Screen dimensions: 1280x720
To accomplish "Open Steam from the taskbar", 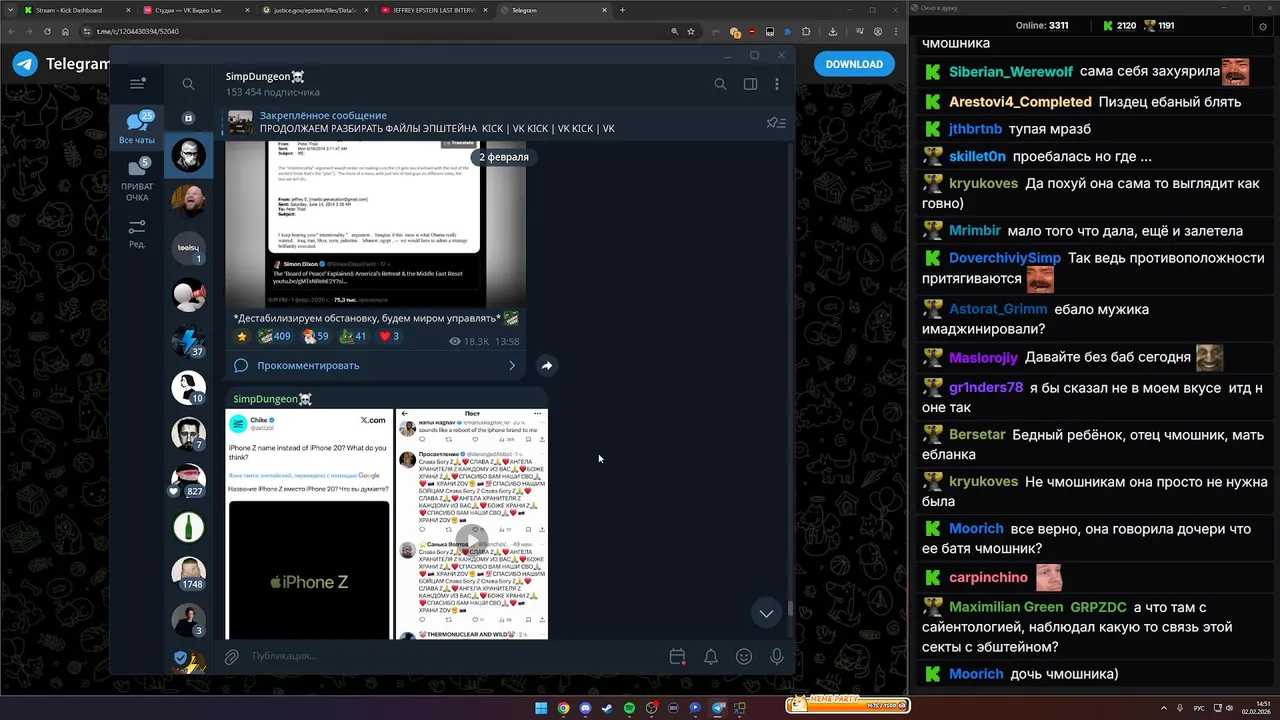I will tap(607, 708).
